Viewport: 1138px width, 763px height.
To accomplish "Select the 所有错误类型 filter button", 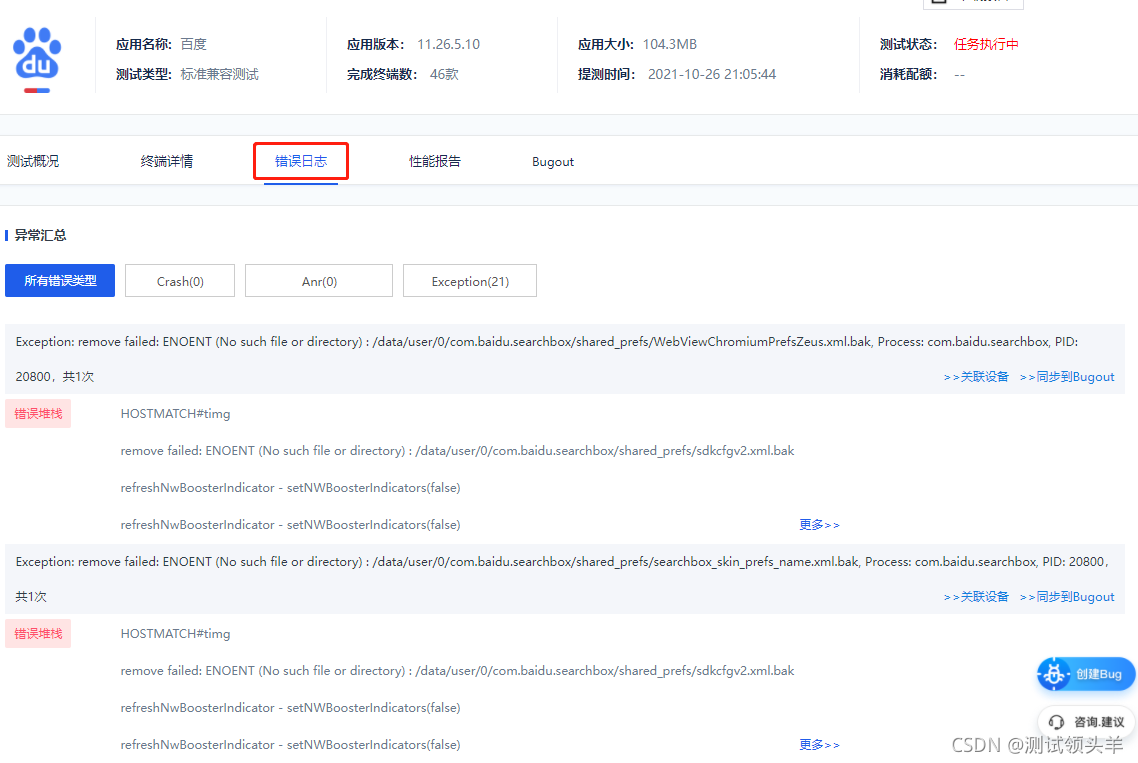I will [60, 280].
